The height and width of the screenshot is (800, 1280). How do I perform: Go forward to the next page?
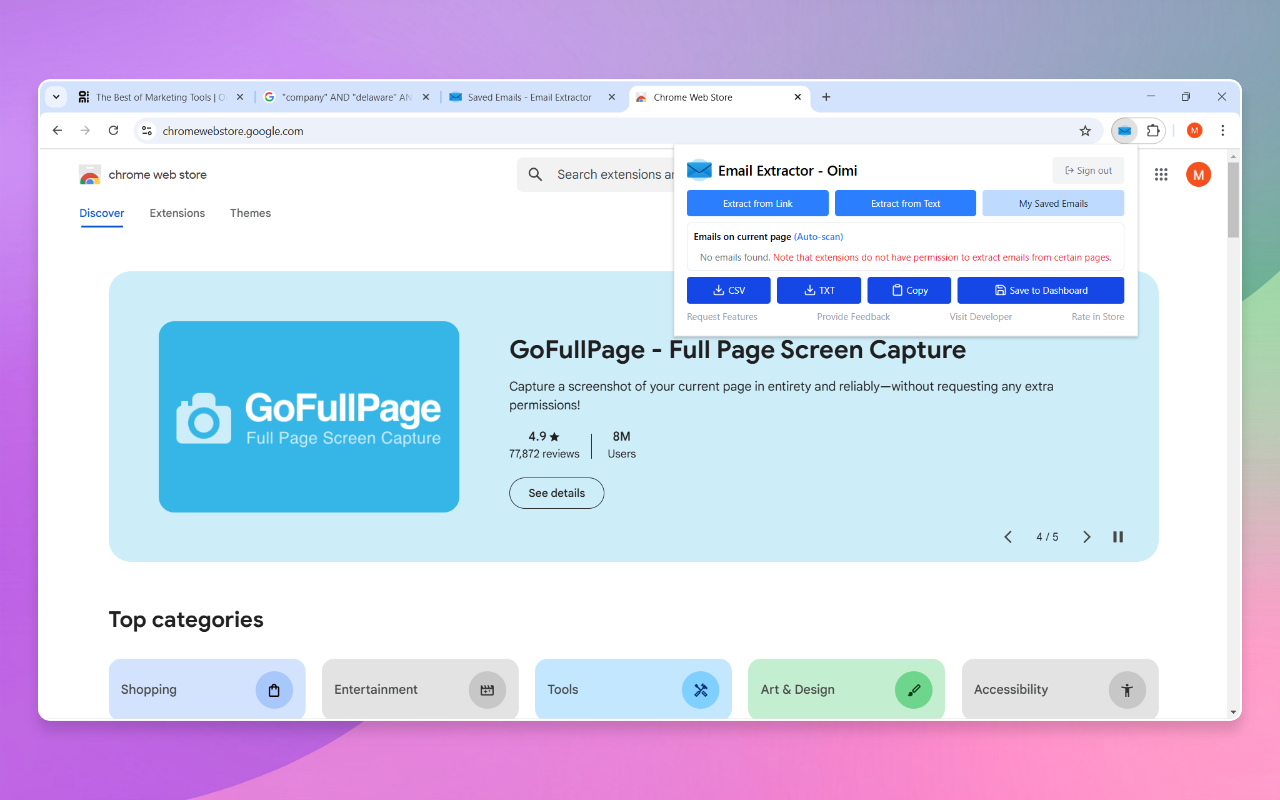pyautogui.click(x=85, y=131)
